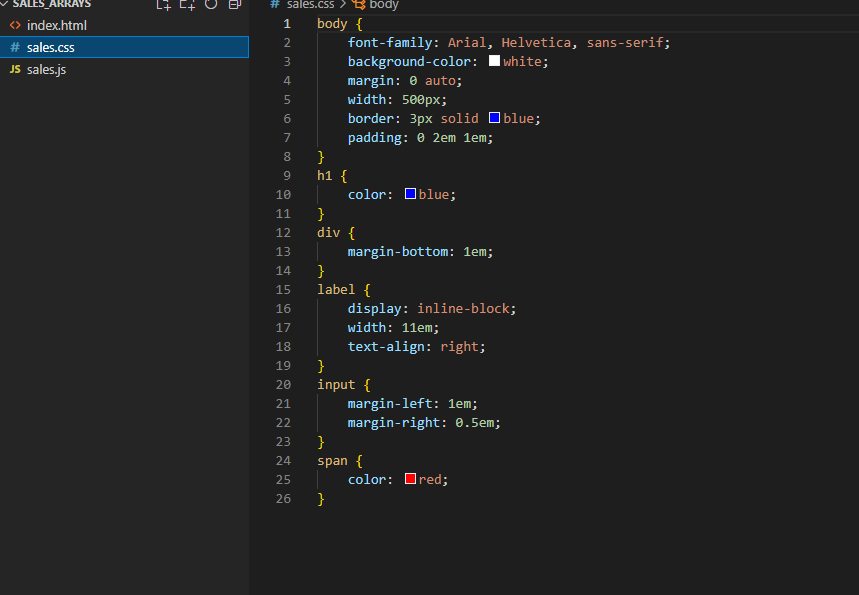Open the sales.css breadcrumb dropdown

pyautogui.click(x=310, y=5)
